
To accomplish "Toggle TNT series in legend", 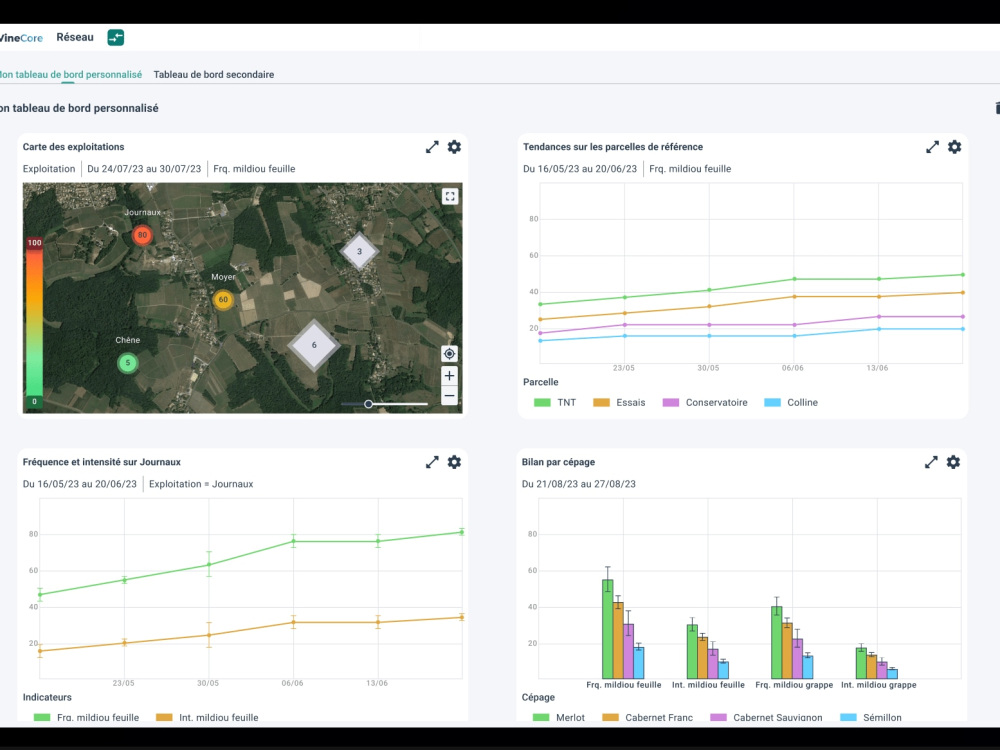I will pyautogui.click(x=555, y=402).
